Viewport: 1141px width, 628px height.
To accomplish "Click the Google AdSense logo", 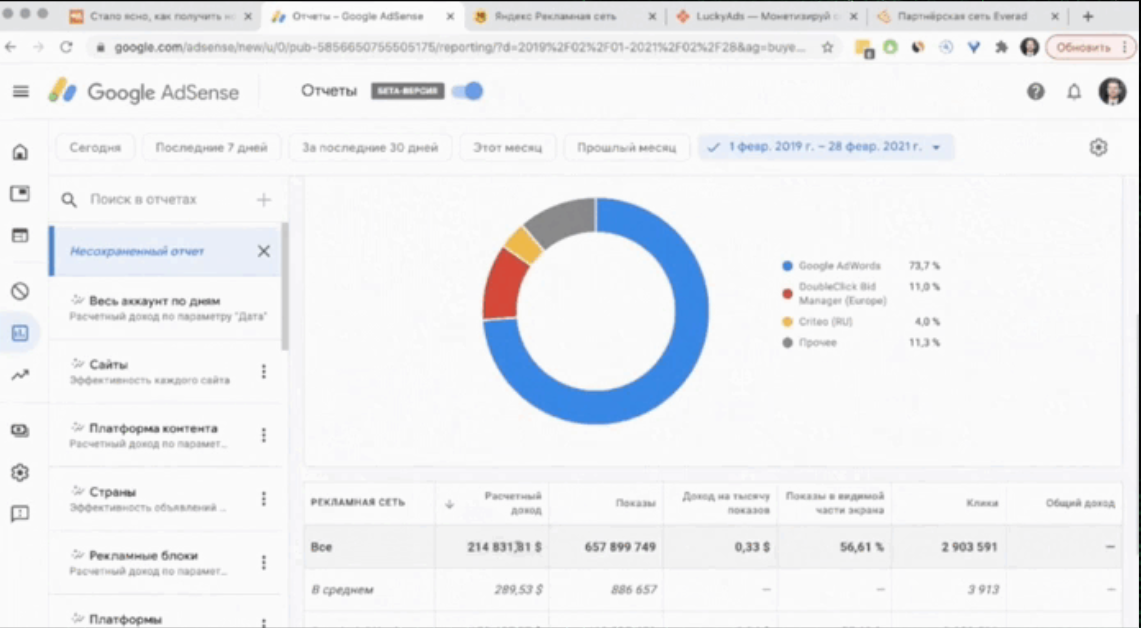I will 144,92.
